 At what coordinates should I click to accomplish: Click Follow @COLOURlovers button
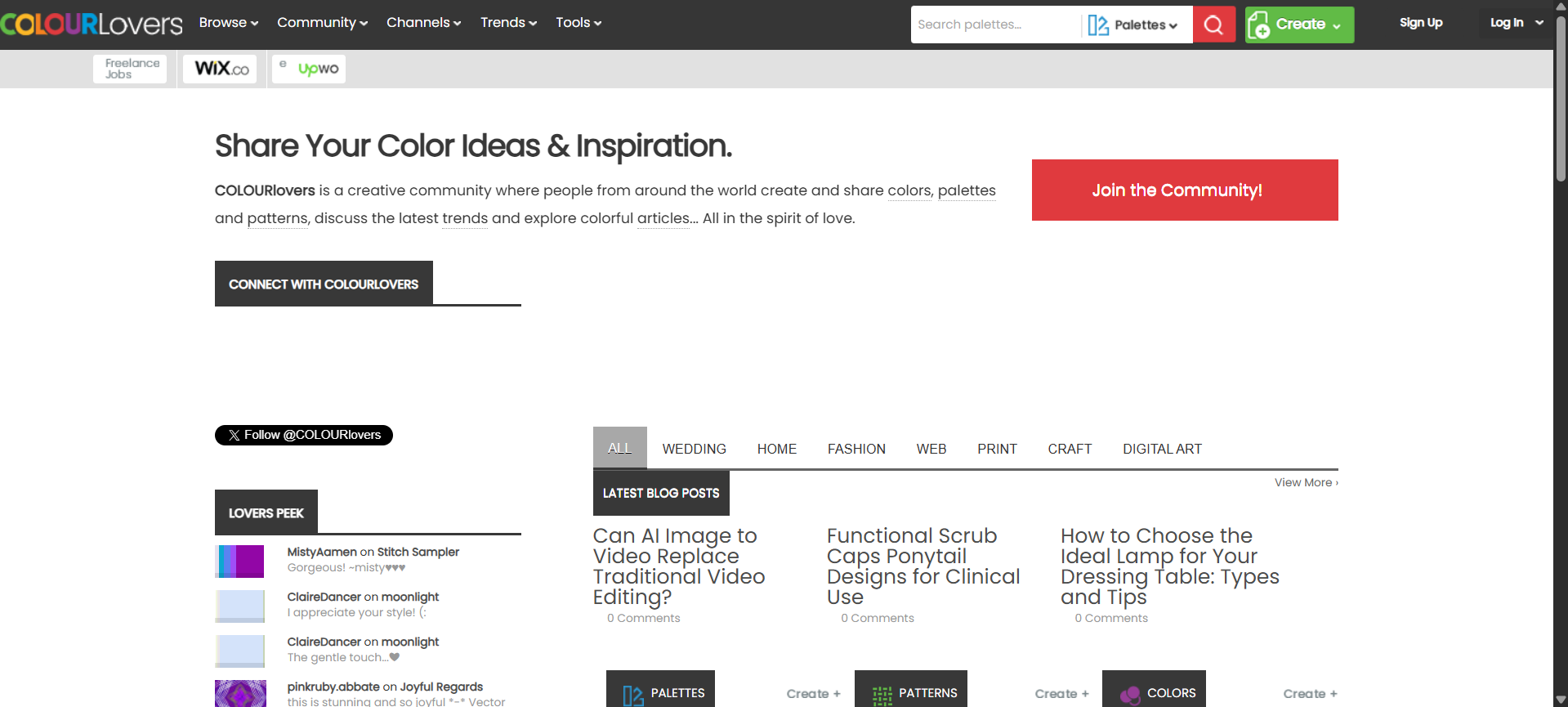tap(304, 435)
